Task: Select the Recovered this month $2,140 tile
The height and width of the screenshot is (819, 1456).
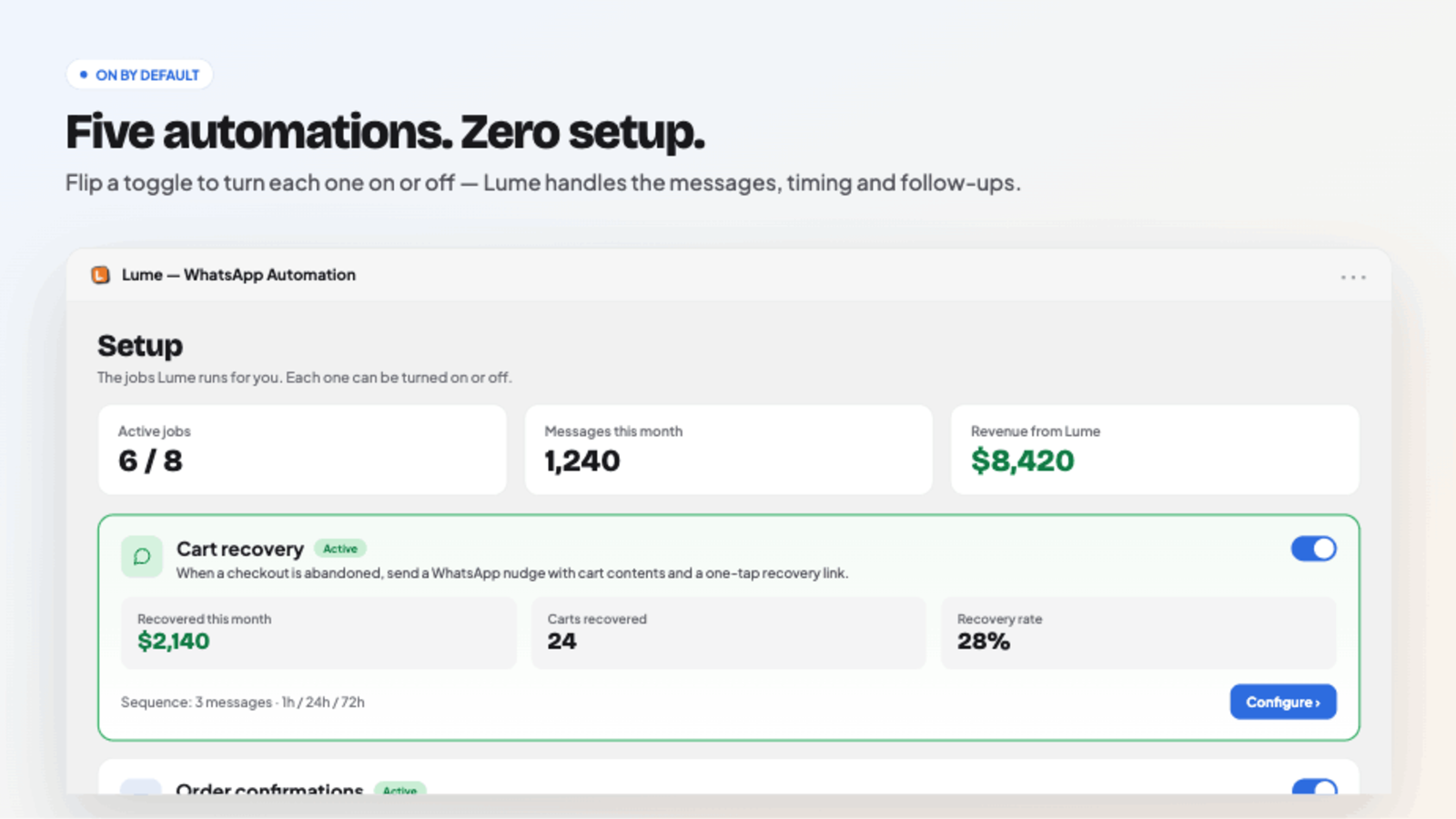Action: [x=318, y=632]
